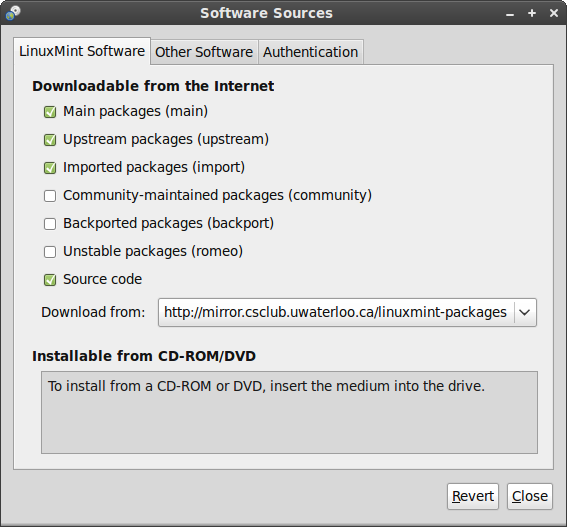Minimize the Software Sources window
The image size is (567, 527).
point(510,14)
